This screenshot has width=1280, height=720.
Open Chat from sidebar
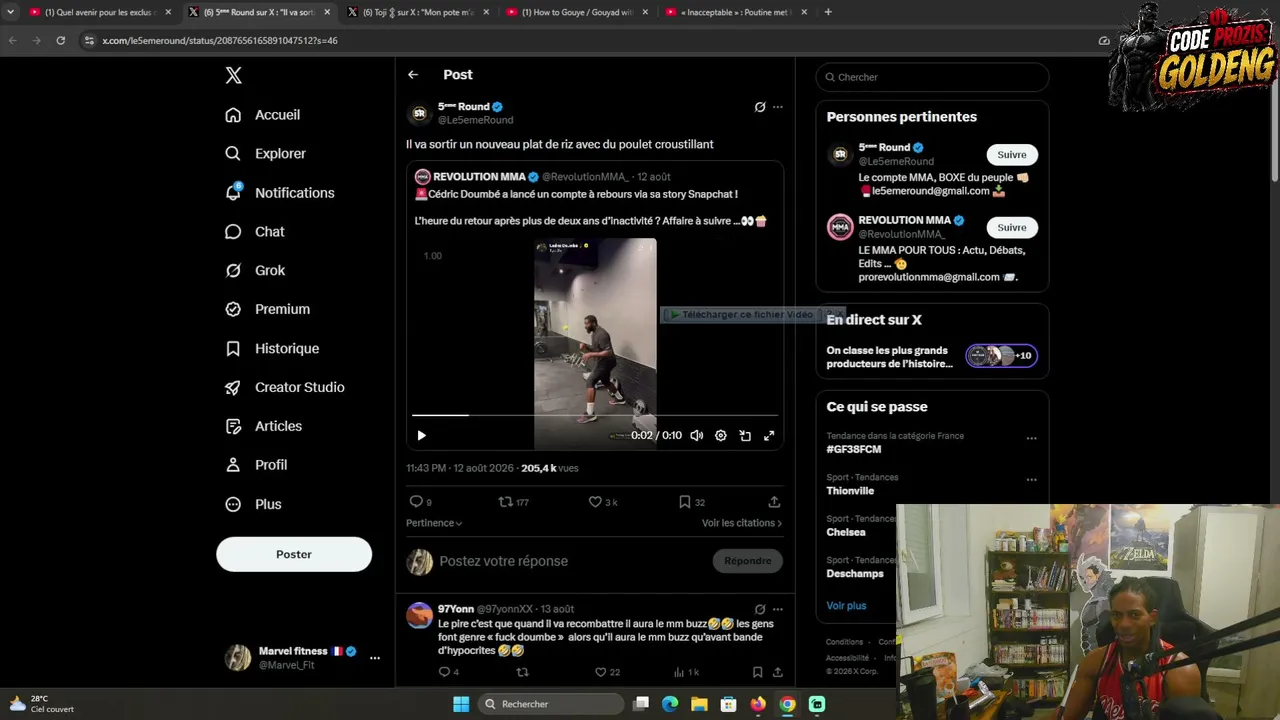click(x=254, y=232)
